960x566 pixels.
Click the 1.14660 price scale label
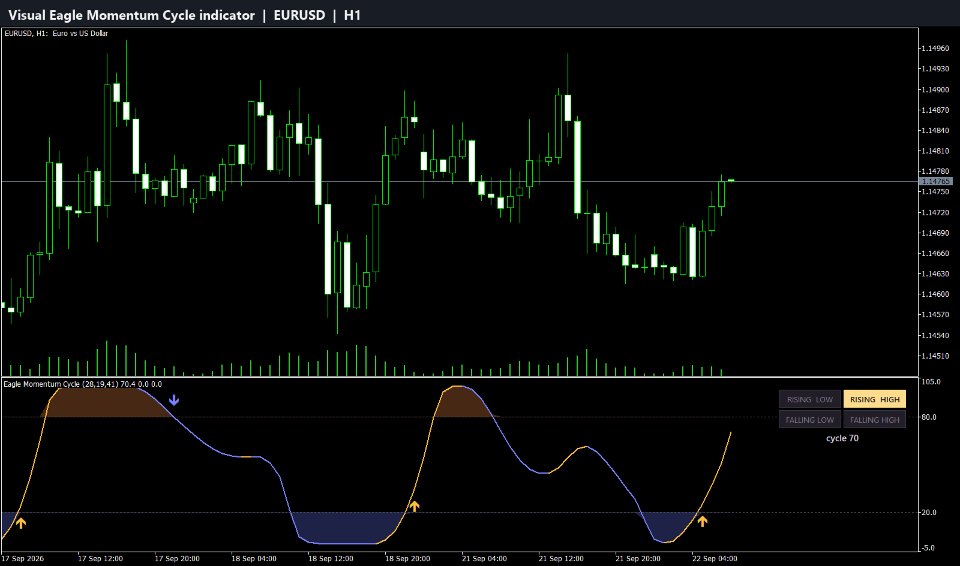935,254
